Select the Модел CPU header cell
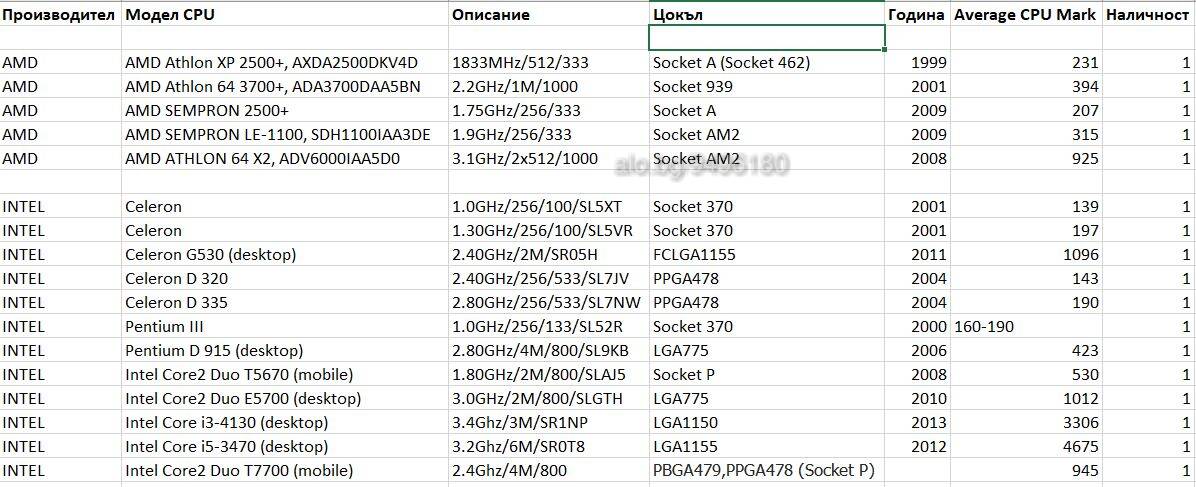The width and height of the screenshot is (1196, 487). tap(285, 15)
